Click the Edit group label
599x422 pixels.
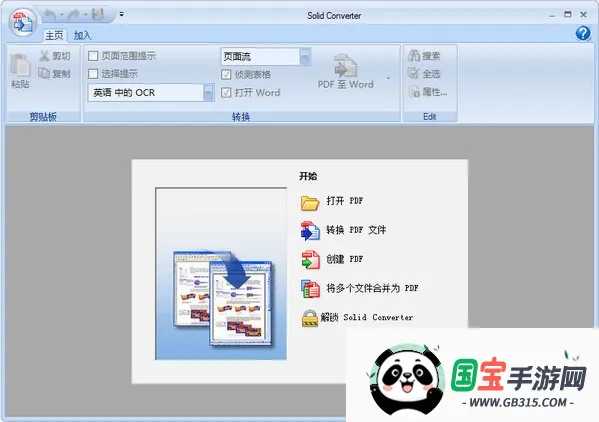point(430,116)
